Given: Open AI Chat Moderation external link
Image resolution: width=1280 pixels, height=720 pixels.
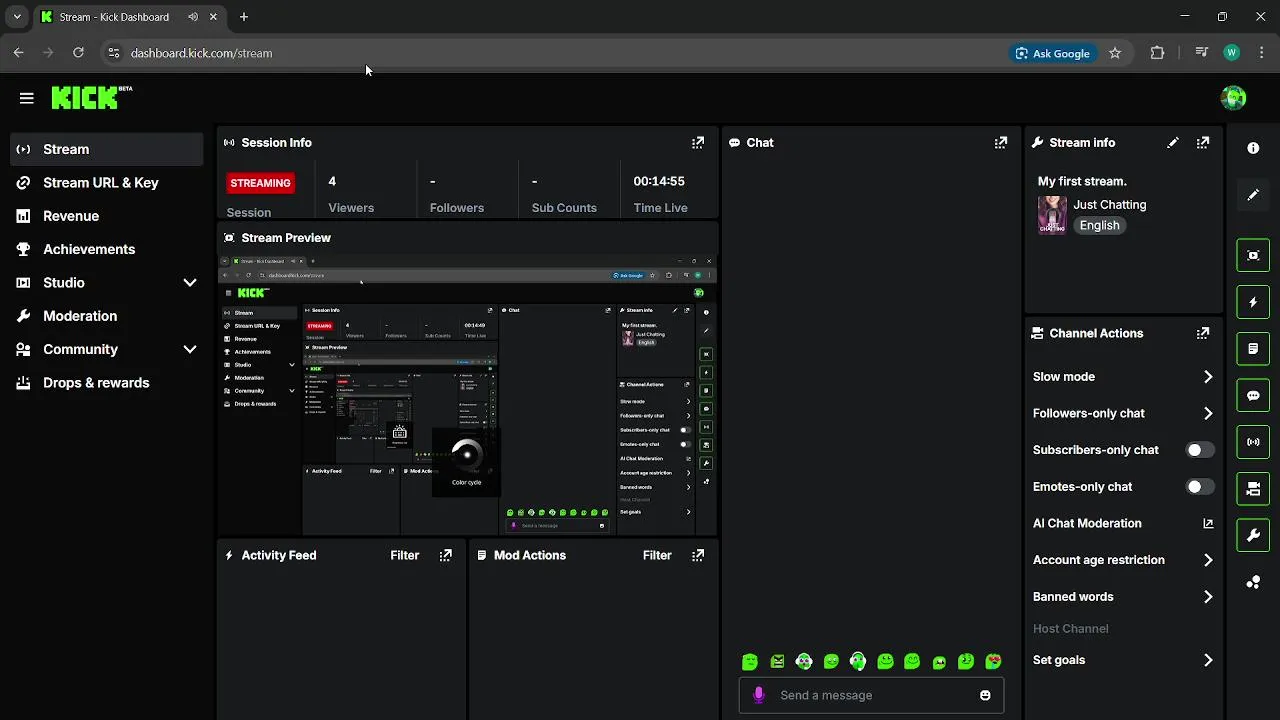Looking at the screenshot, I should (x=1208, y=523).
